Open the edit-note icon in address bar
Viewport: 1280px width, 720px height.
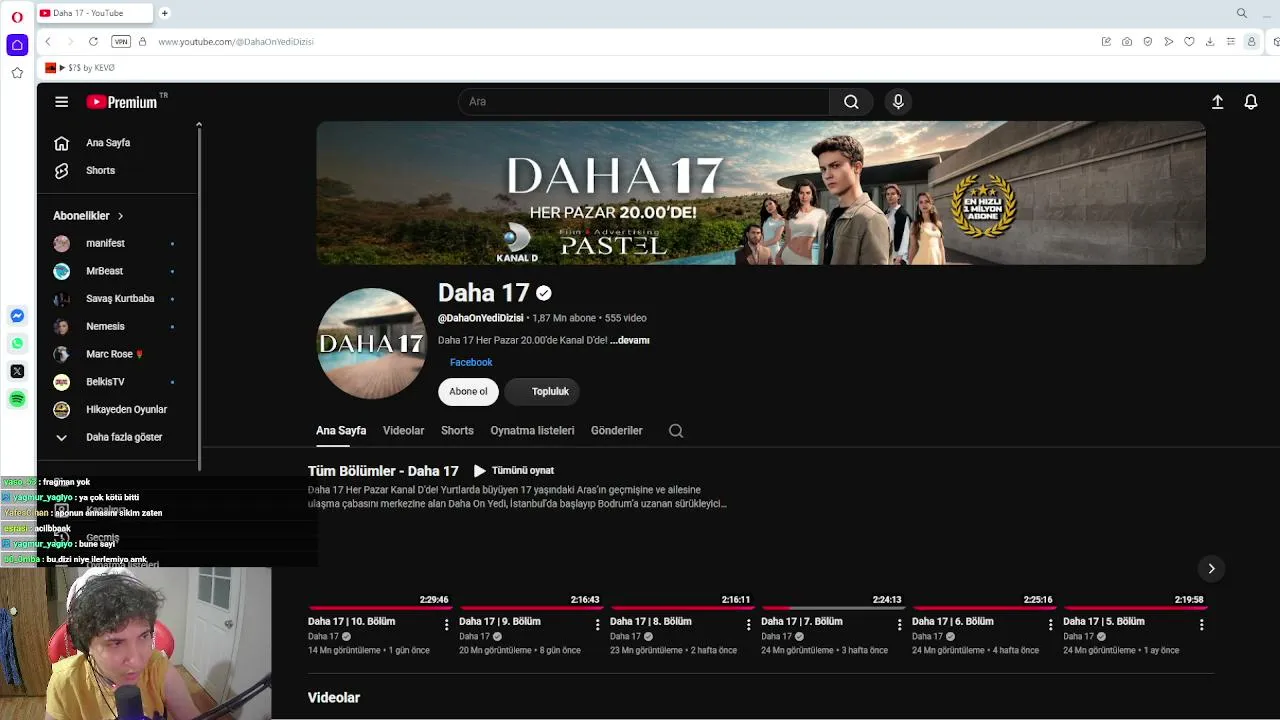(1106, 41)
